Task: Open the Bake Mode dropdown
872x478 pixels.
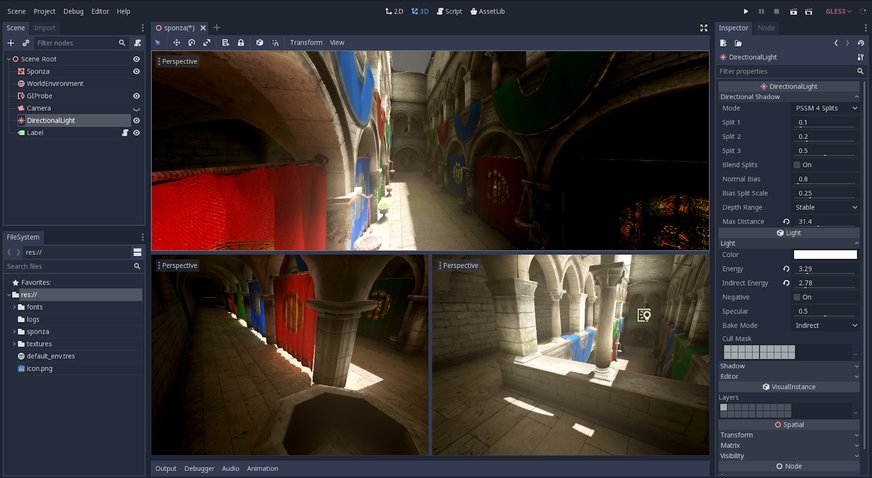Action: pos(825,325)
